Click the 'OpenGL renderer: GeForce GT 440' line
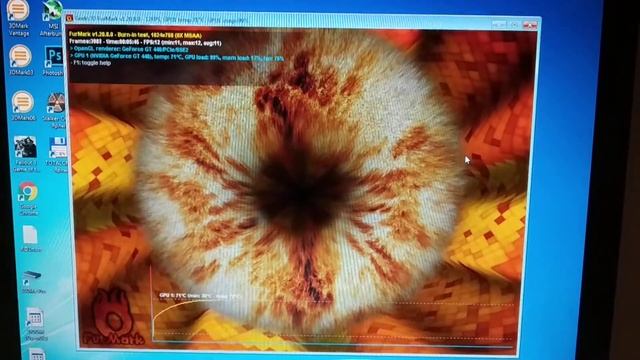Viewport: 640px width, 360px height. (129, 49)
